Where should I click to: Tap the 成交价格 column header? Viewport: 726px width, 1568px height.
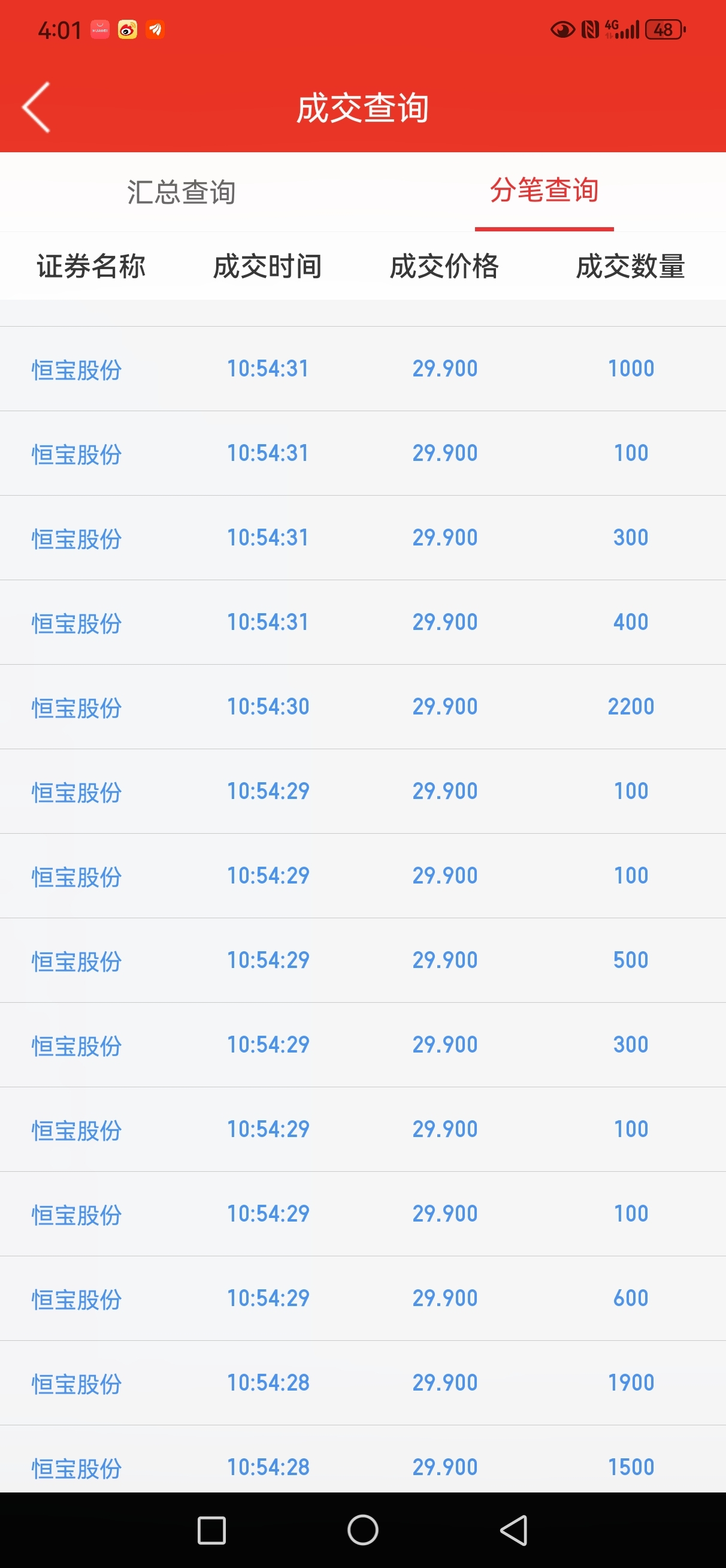click(444, 266)
